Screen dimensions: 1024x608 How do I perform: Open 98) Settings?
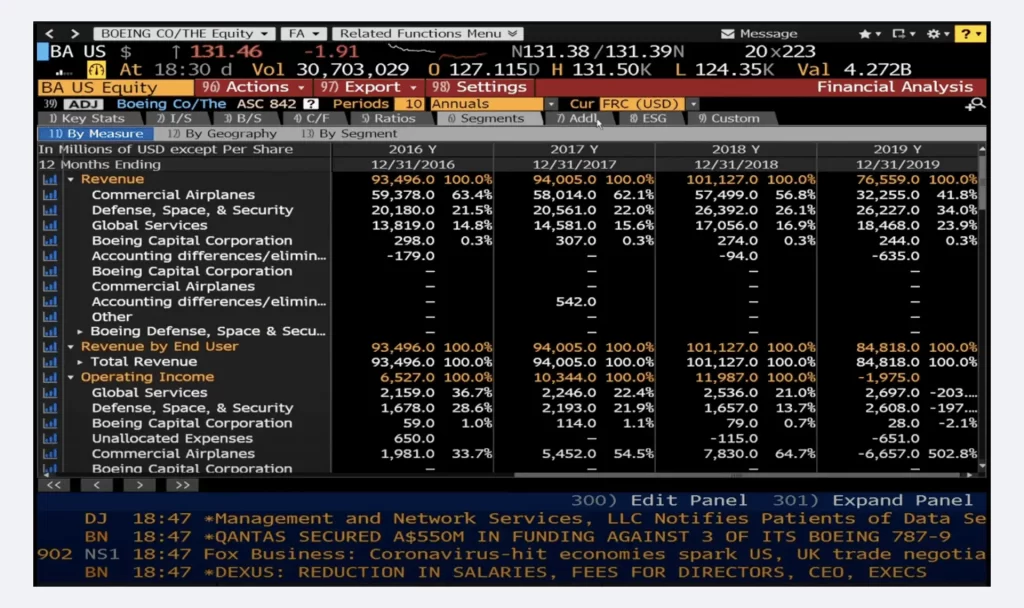click(479, 87)
